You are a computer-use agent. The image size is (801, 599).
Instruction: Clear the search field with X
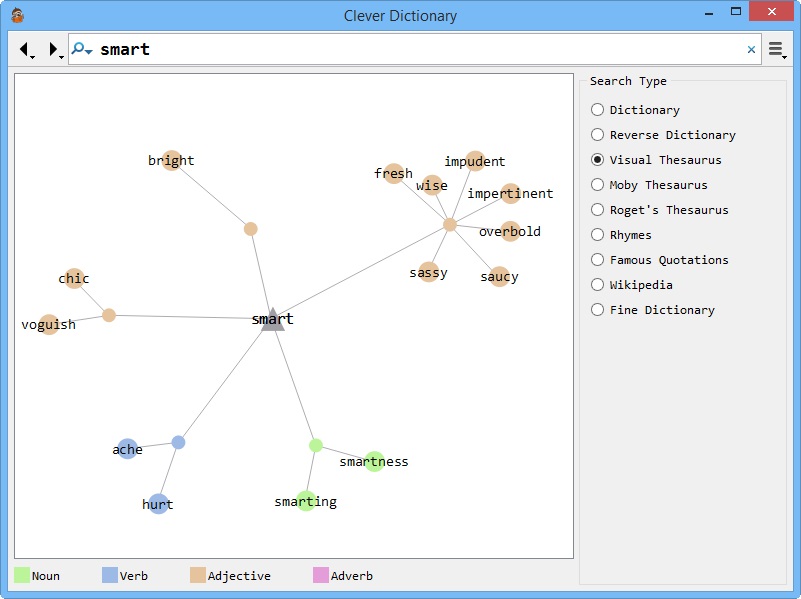[751, 49]
